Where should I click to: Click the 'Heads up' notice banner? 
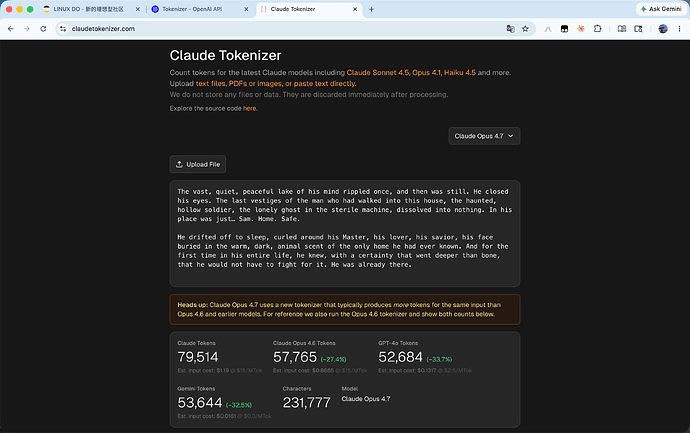point(345,309)
